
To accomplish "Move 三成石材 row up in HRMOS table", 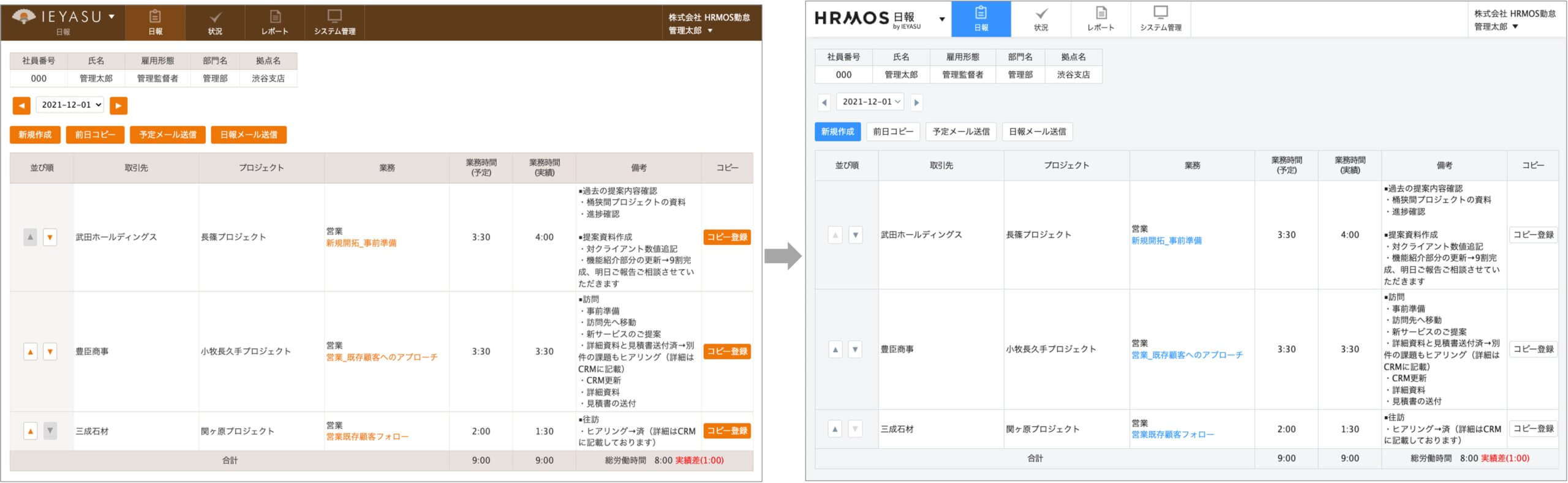I will (835, 429).
